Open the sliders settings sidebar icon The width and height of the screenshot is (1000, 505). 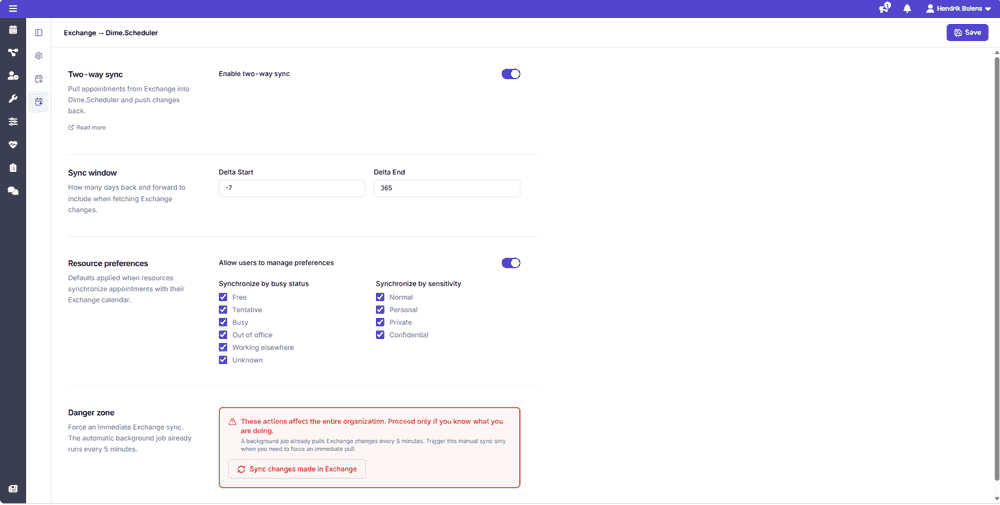[x=13, y=122]
